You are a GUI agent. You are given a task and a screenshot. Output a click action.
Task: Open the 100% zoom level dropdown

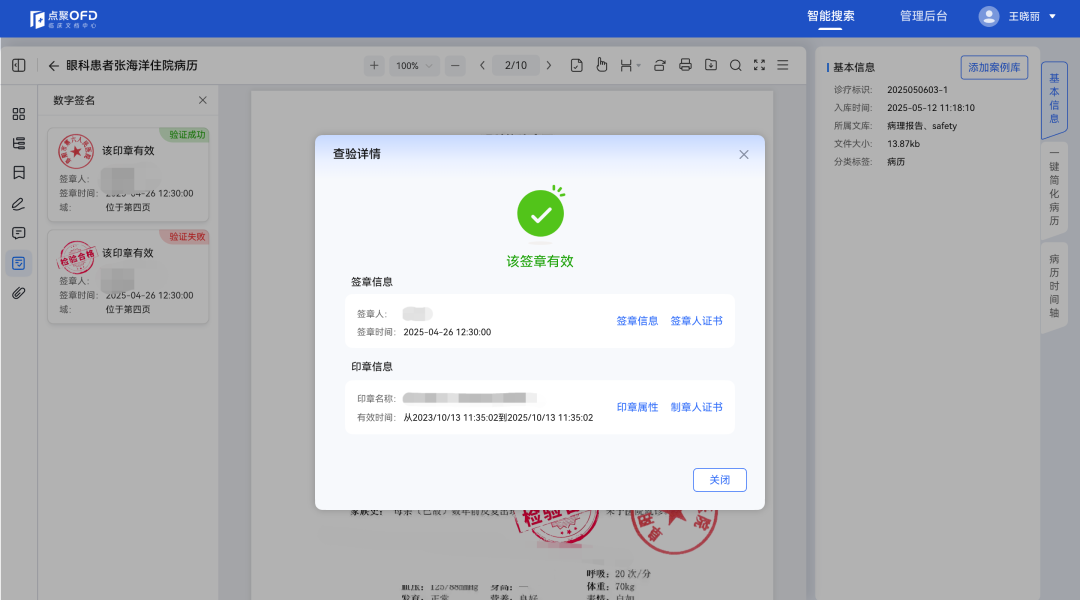[414, 66]
